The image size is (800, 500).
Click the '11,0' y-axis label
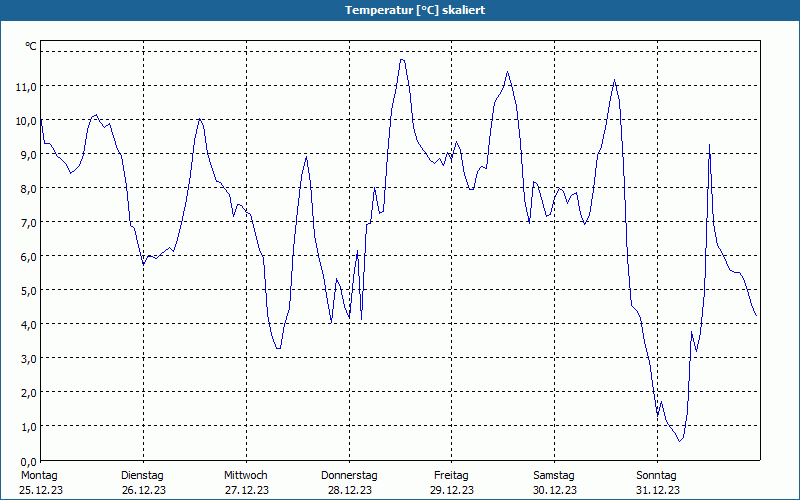click(26, 87)
